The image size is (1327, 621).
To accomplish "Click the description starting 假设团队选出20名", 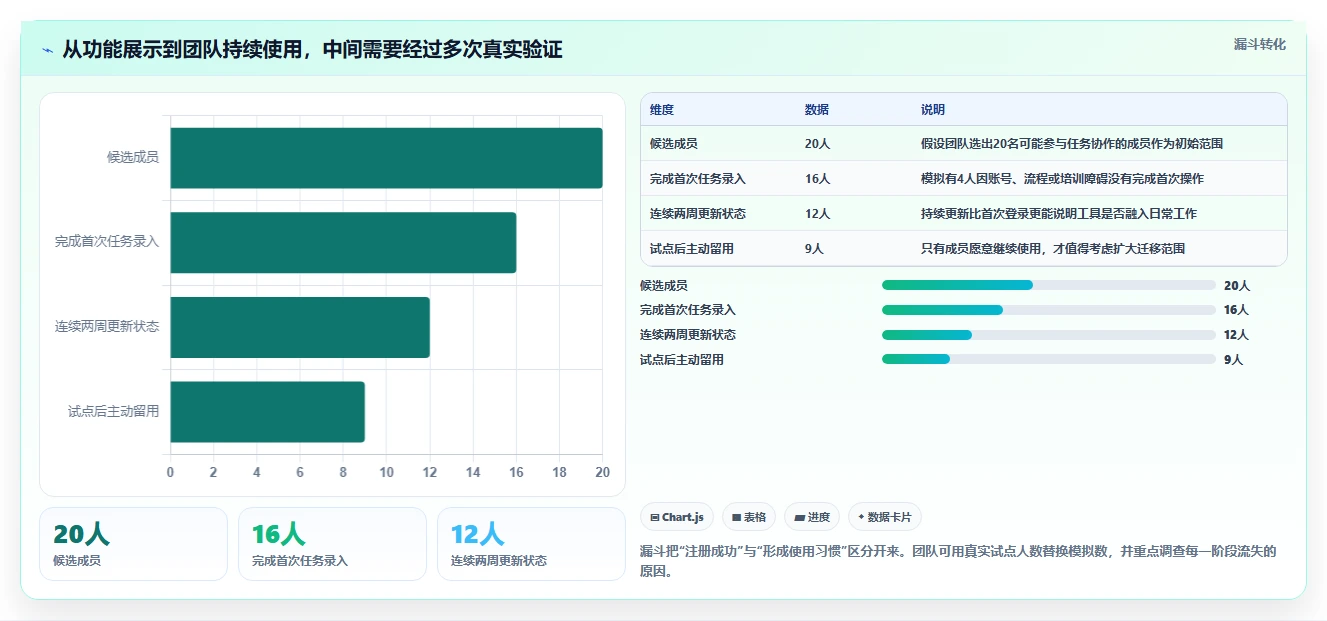I will [1072, 144].
